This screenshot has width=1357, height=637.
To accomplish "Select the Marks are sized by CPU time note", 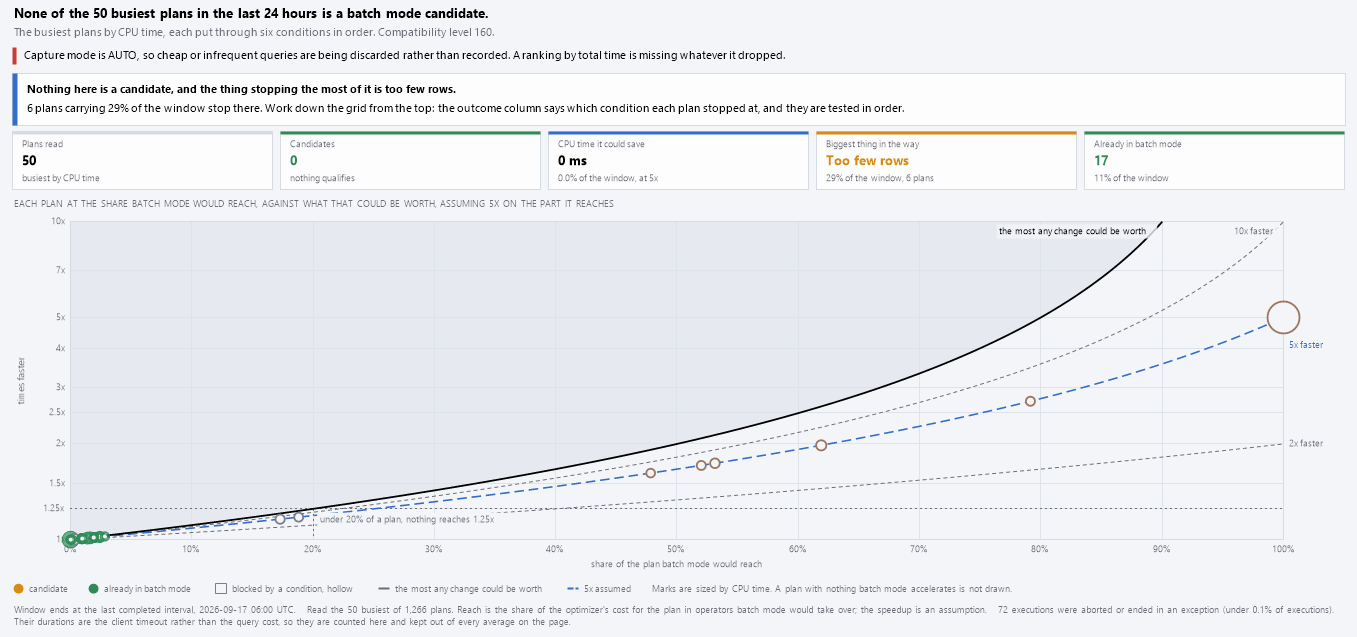I will click(x=832, y=589).
